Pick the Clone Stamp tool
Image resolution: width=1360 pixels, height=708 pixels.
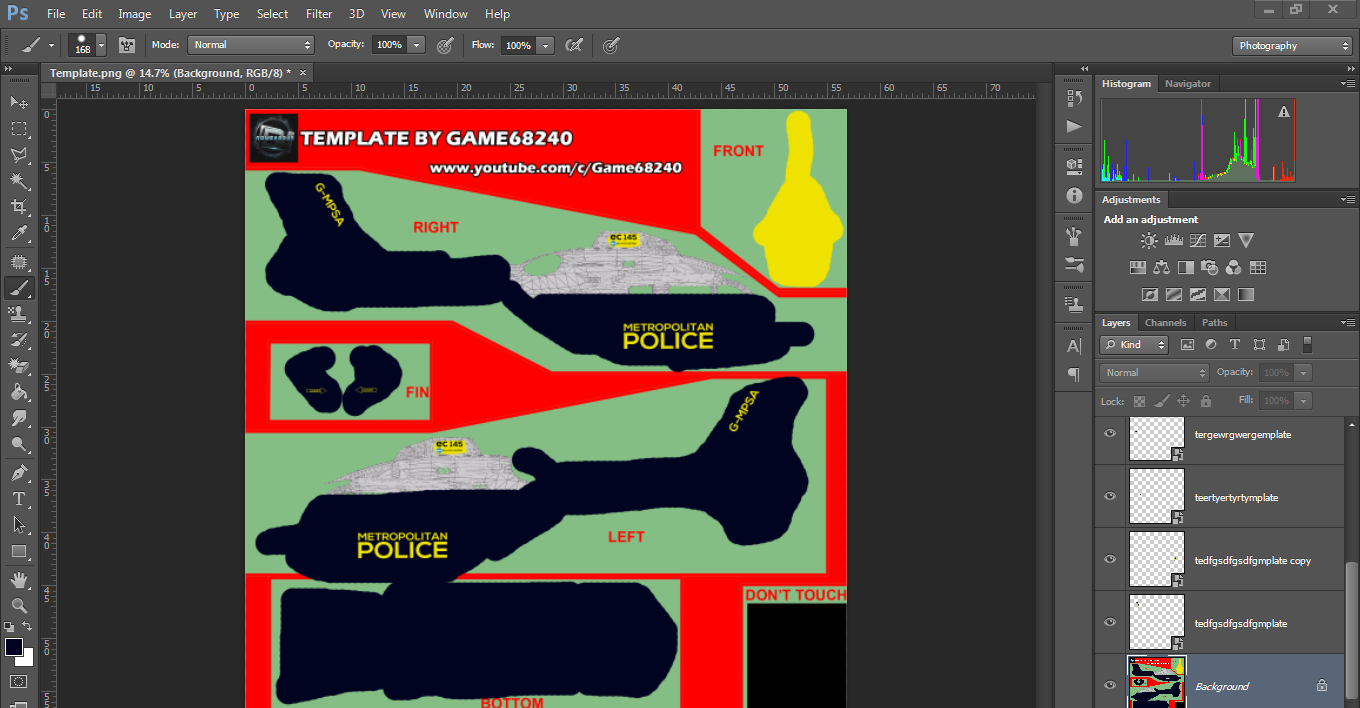click(18, 314)
